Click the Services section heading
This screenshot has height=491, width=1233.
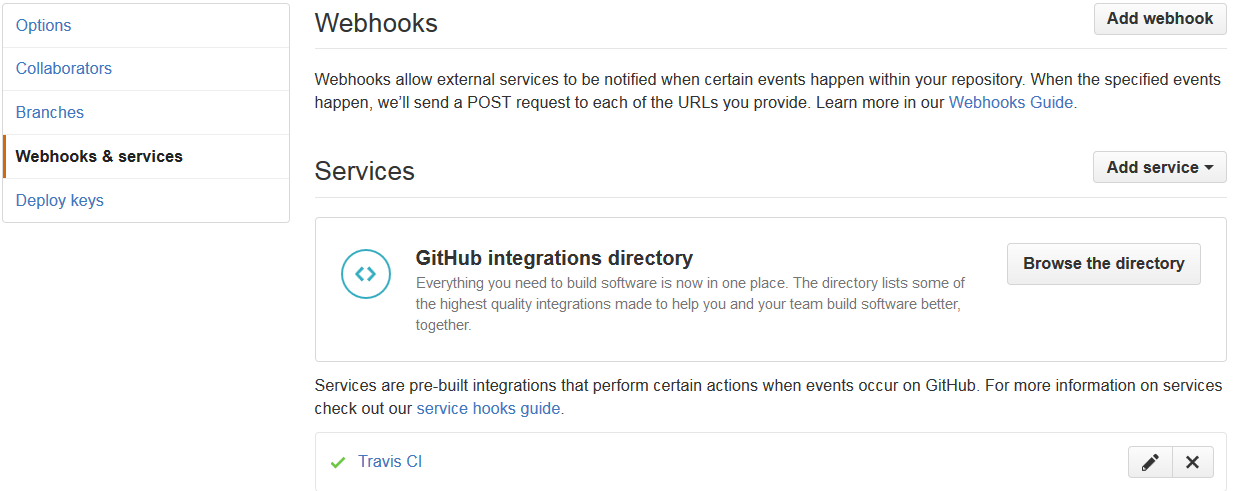point(365,171)
